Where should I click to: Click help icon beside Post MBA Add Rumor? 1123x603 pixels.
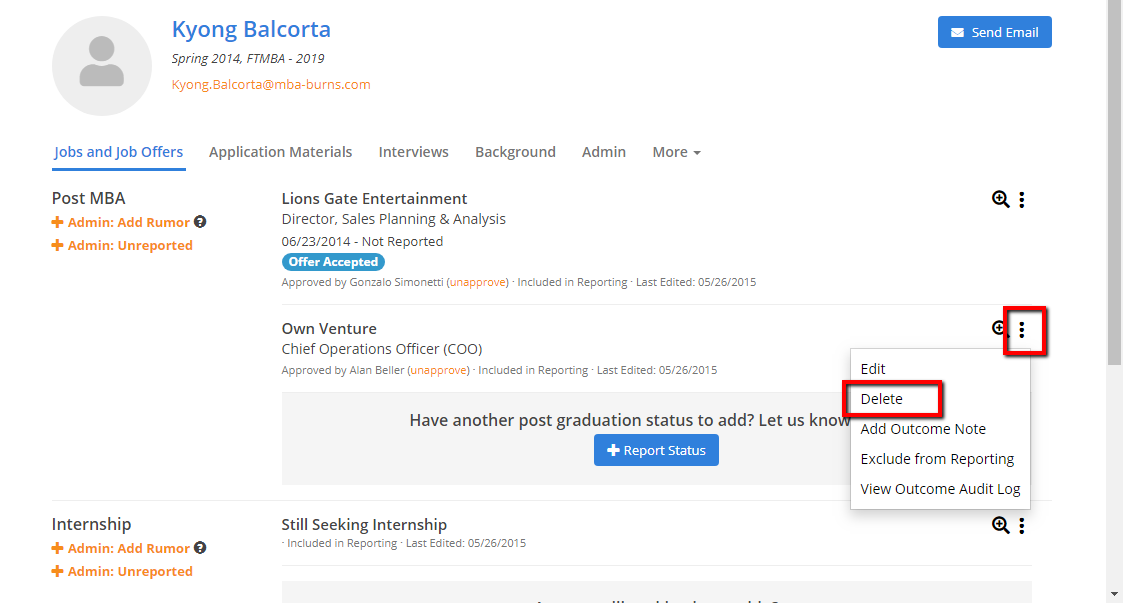click(x=200, y=222)
